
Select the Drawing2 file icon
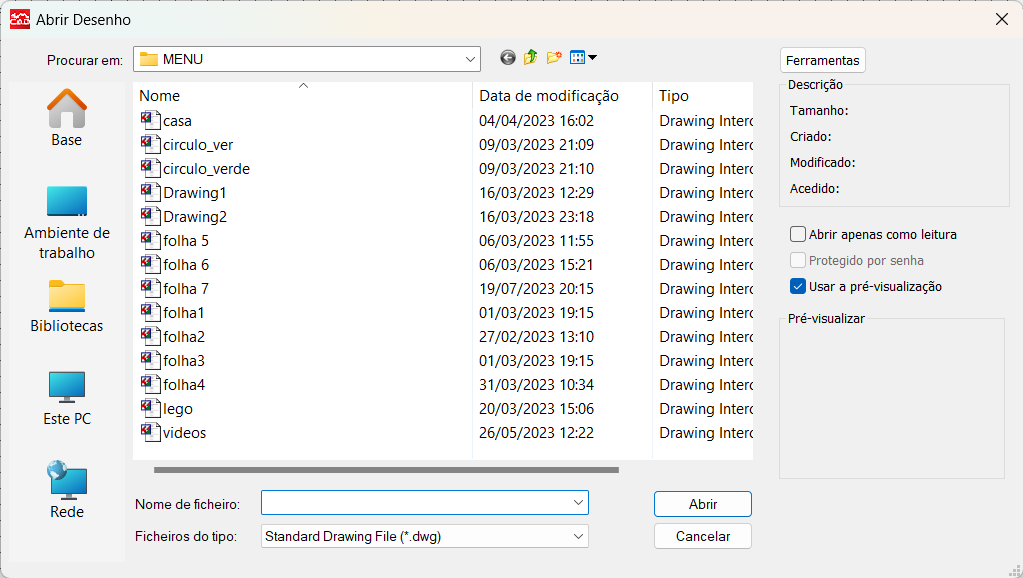coord(150,216)
